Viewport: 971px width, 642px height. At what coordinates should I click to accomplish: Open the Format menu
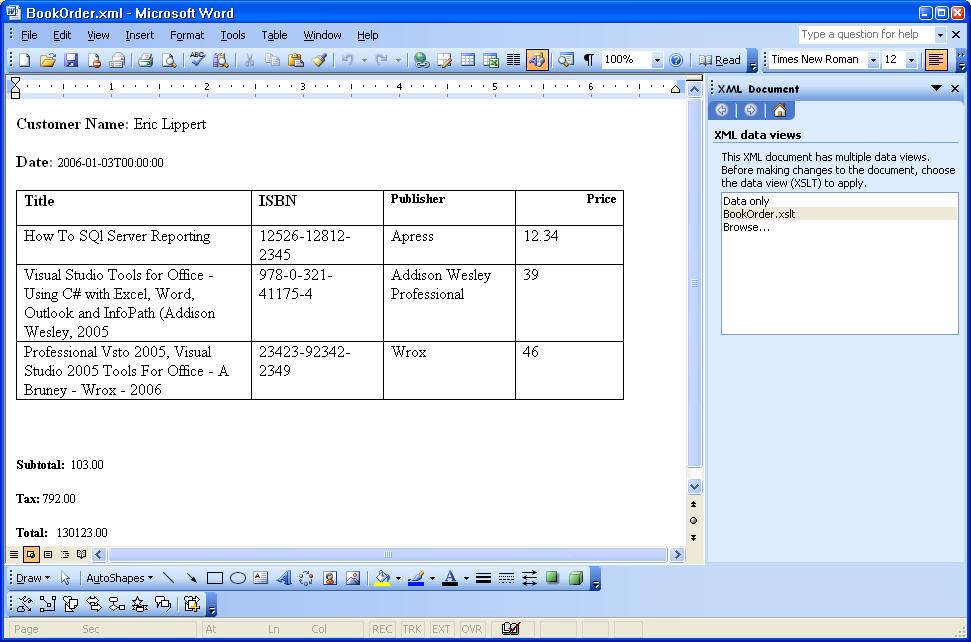click(187, 35)
